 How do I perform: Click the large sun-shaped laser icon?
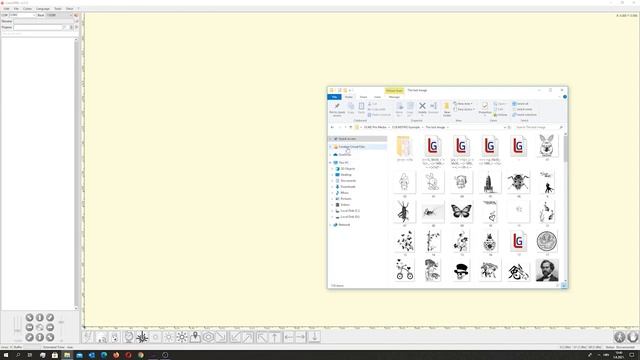pos(182,337)
